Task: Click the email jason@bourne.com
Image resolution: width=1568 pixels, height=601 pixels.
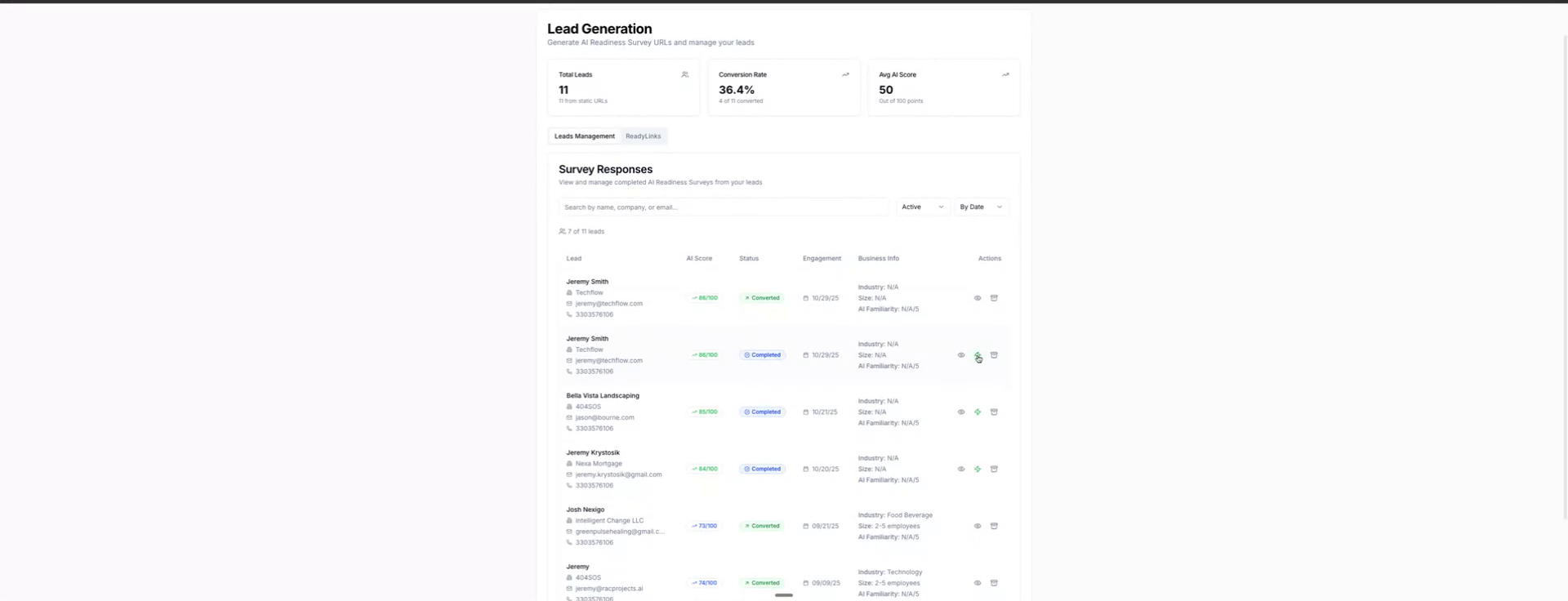Action: coord(604,417)
